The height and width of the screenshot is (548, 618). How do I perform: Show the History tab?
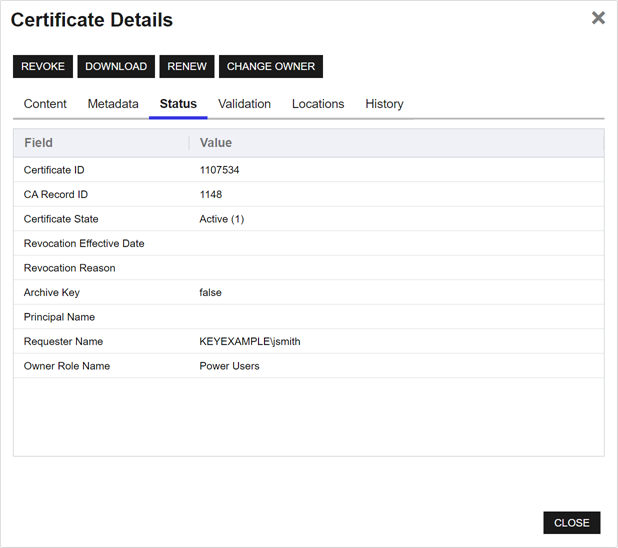(x=384, y=104)
